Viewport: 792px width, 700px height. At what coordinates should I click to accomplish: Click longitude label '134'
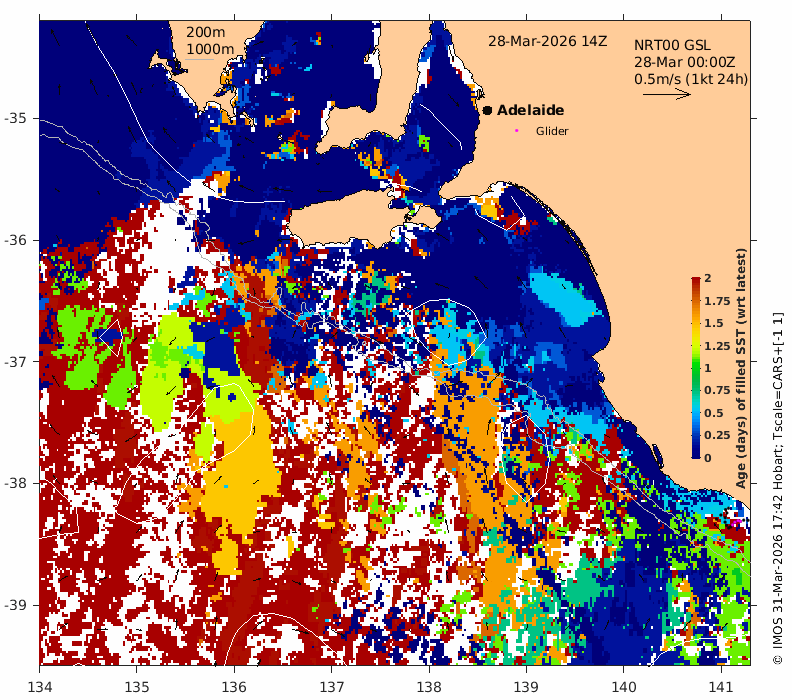click(39, 687)
